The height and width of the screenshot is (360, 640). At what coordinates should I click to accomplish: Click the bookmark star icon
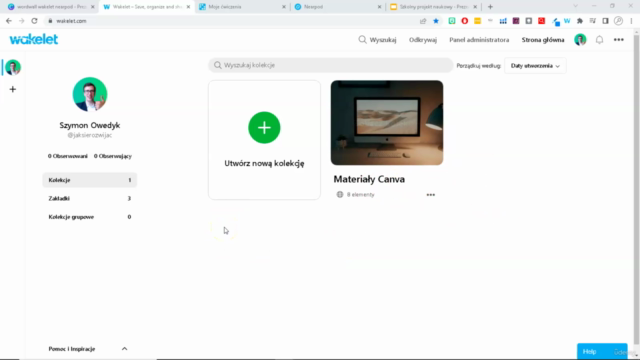[436, 21]
